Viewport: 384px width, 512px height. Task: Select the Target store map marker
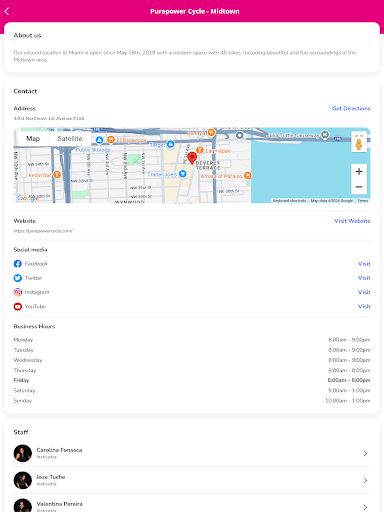170,144
